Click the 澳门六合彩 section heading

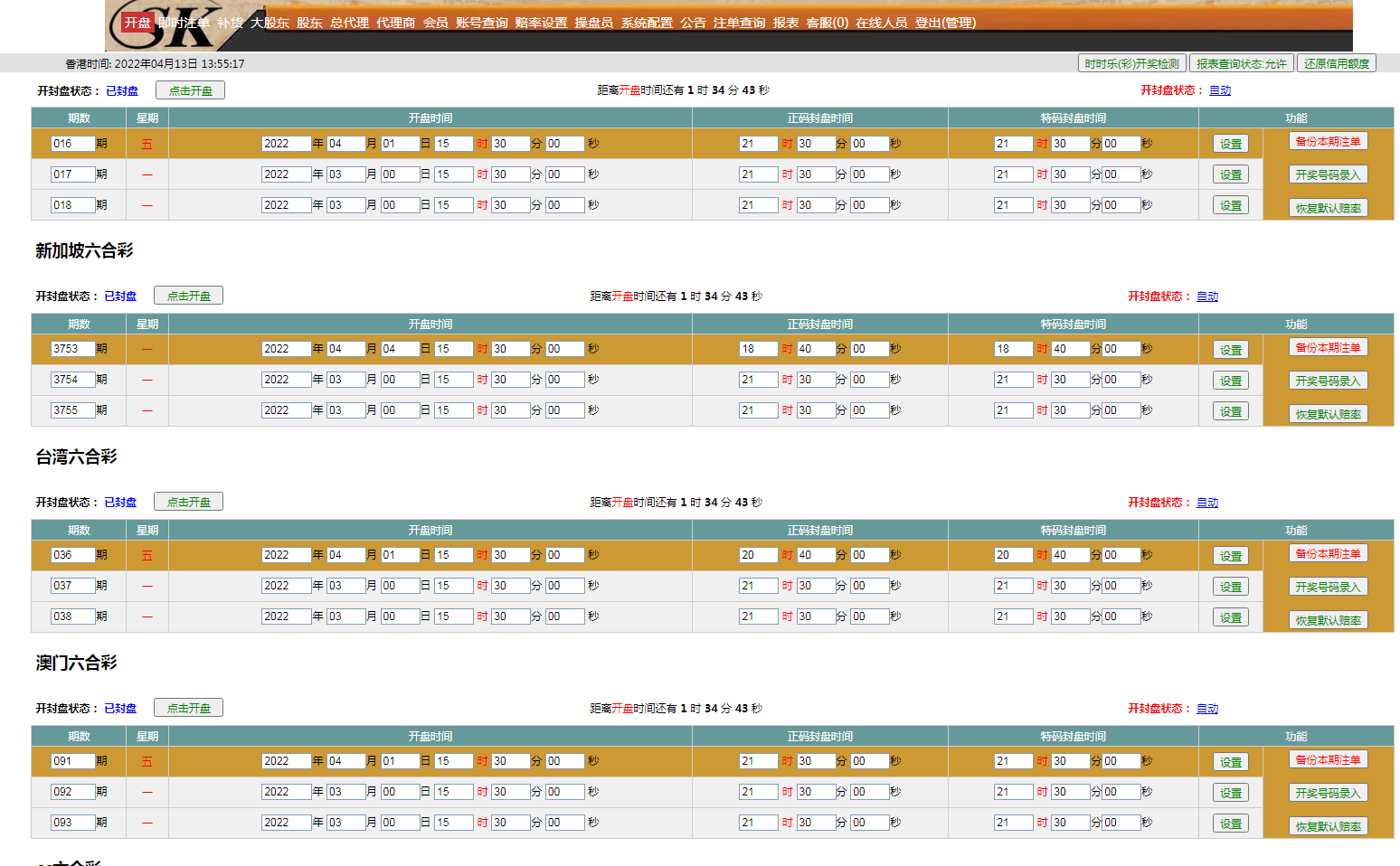[76, 664]
